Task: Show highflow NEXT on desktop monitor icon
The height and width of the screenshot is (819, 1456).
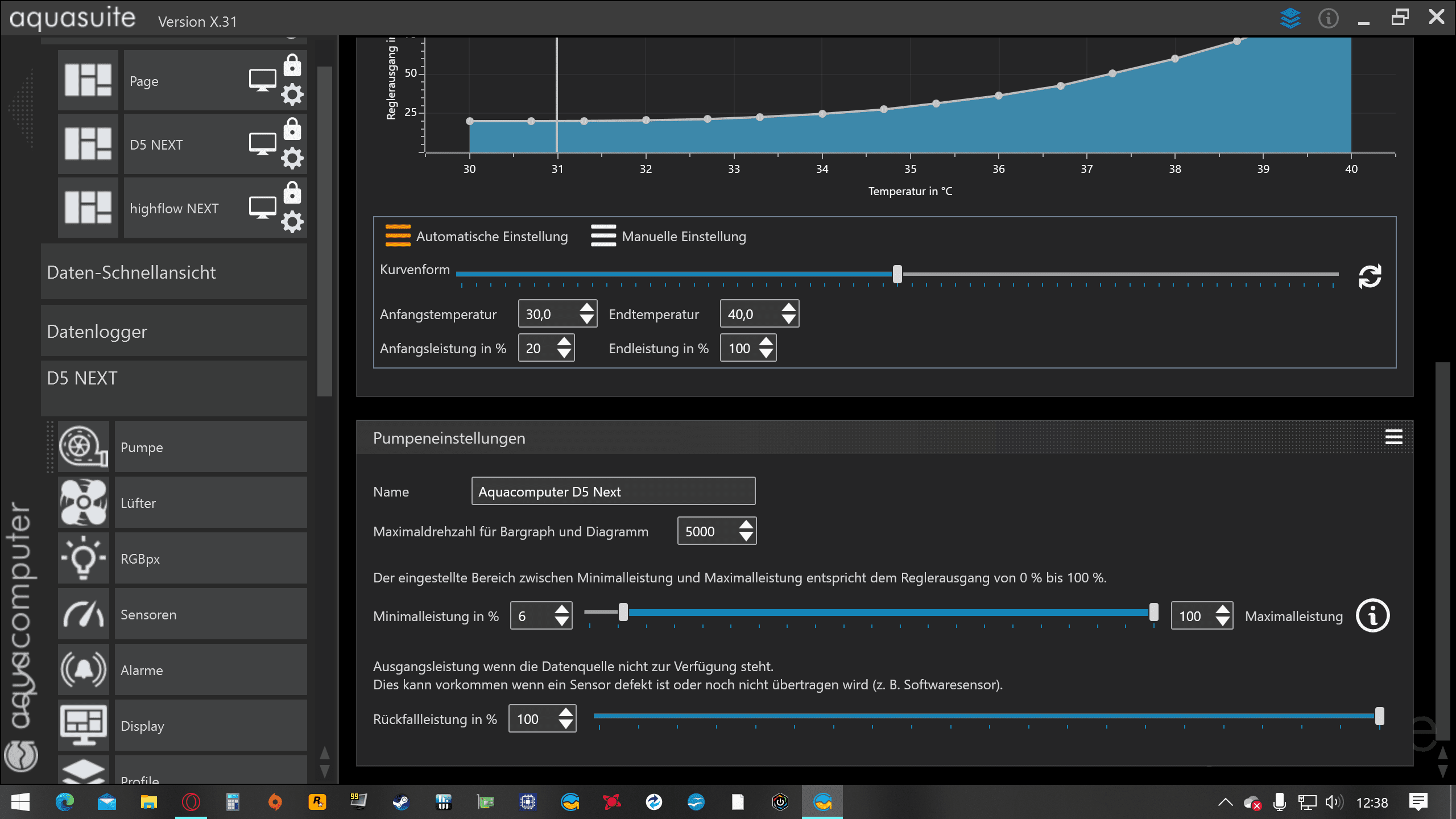Action: (262, 208)
